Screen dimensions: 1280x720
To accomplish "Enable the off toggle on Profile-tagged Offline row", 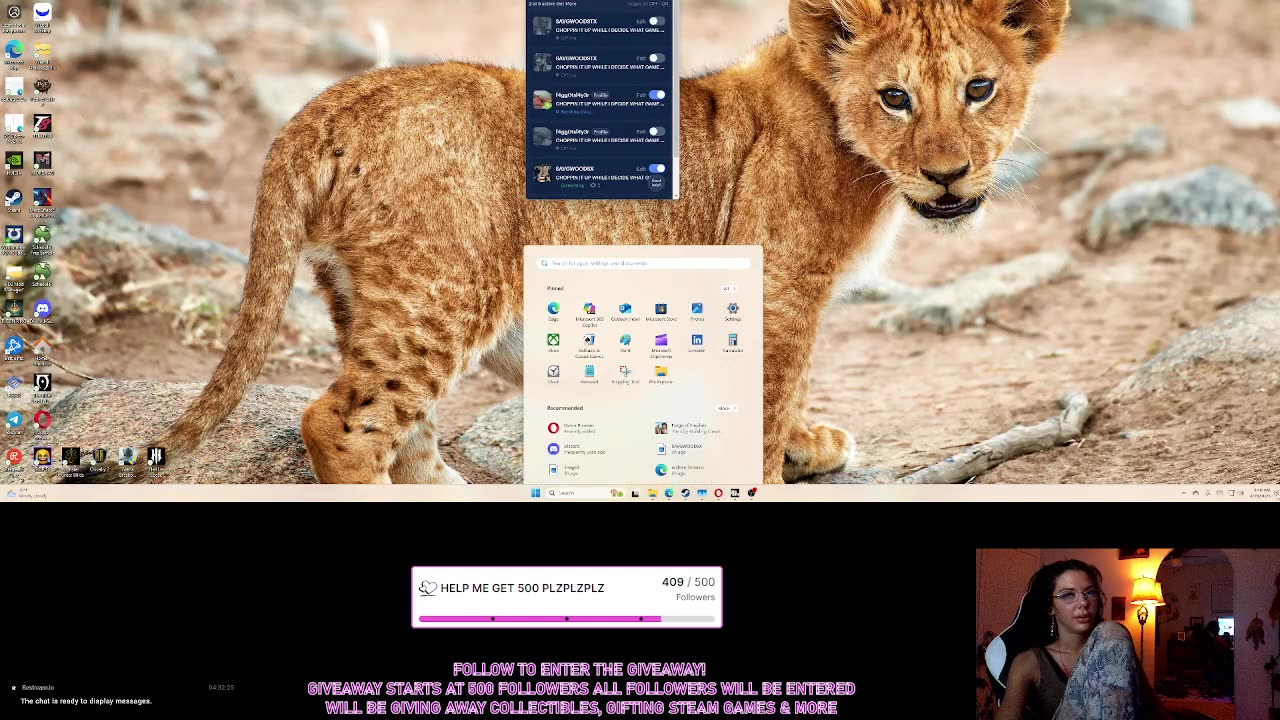I will (x=656, y=131).
